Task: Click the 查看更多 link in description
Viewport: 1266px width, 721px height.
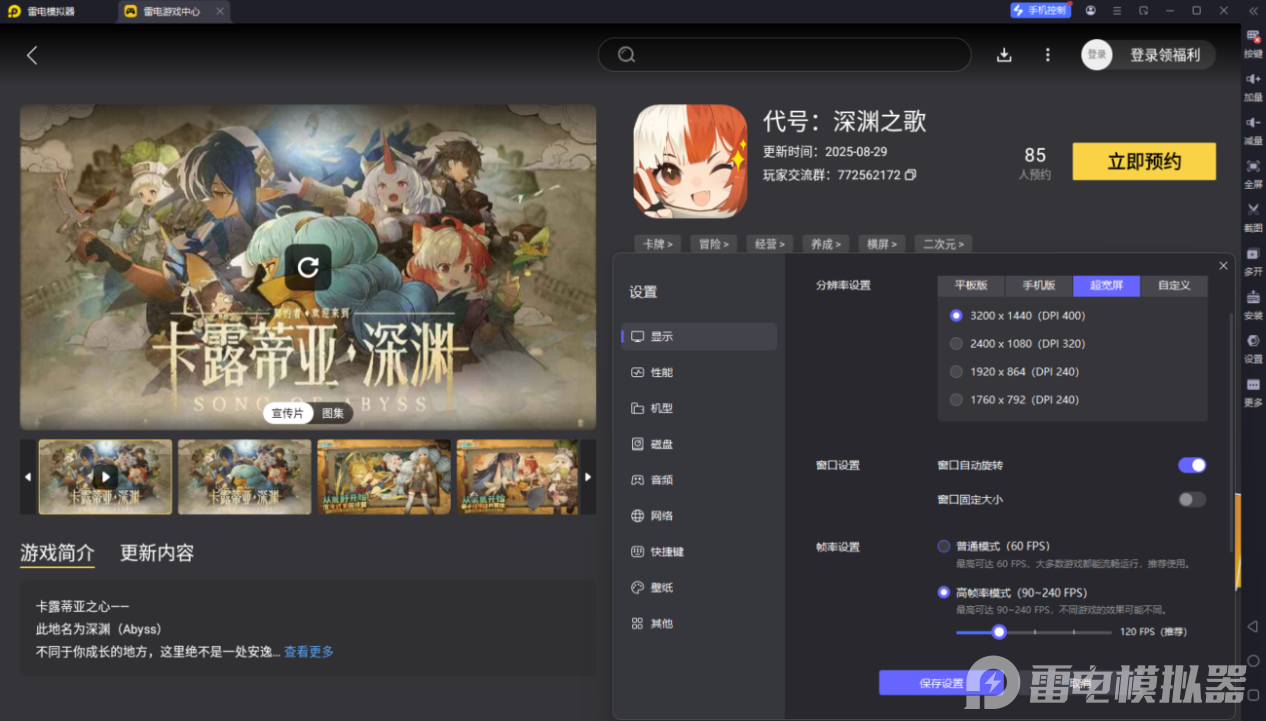Action: point(308,652)
